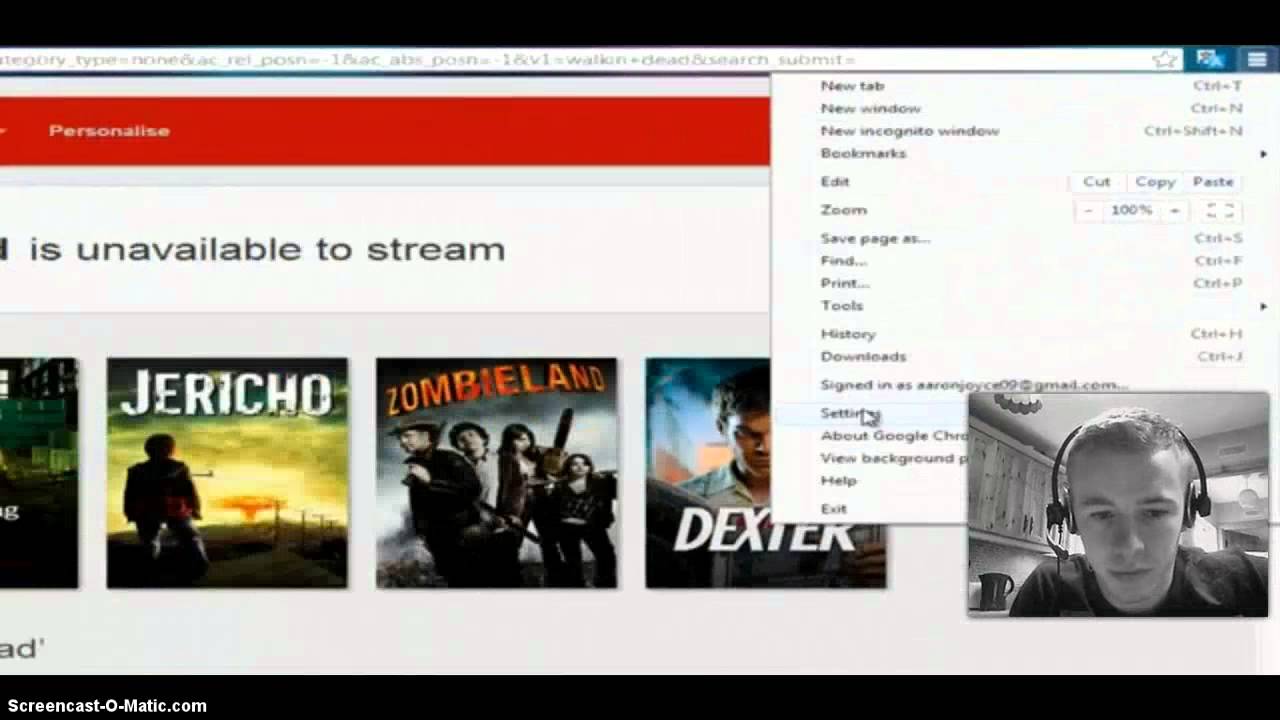
Task: Open the Zombieland poster thumbnail
Action: coord(496,473)
